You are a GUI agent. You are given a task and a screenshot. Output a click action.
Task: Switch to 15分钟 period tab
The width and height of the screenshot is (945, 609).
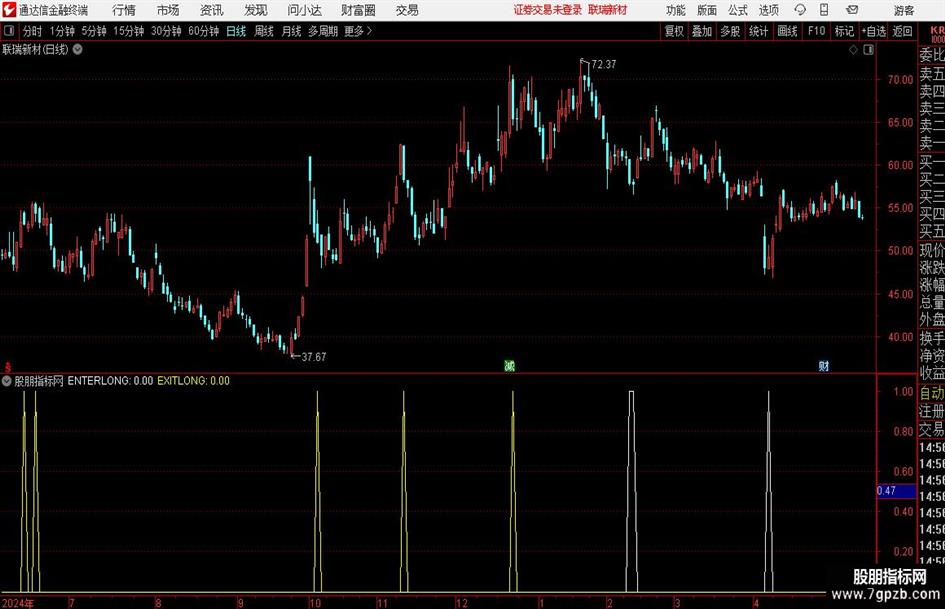129,31
